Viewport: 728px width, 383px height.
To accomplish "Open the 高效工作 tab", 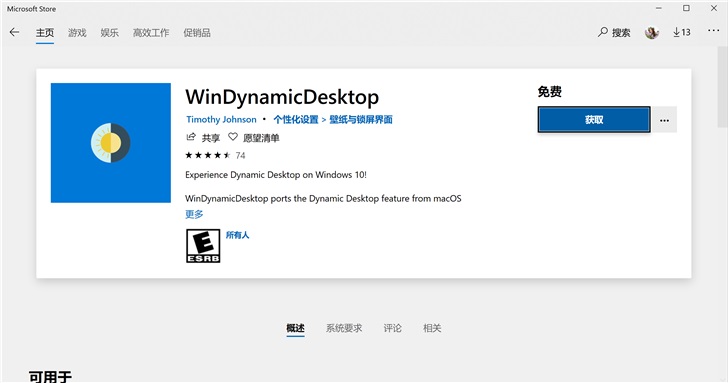I will 151,32.
